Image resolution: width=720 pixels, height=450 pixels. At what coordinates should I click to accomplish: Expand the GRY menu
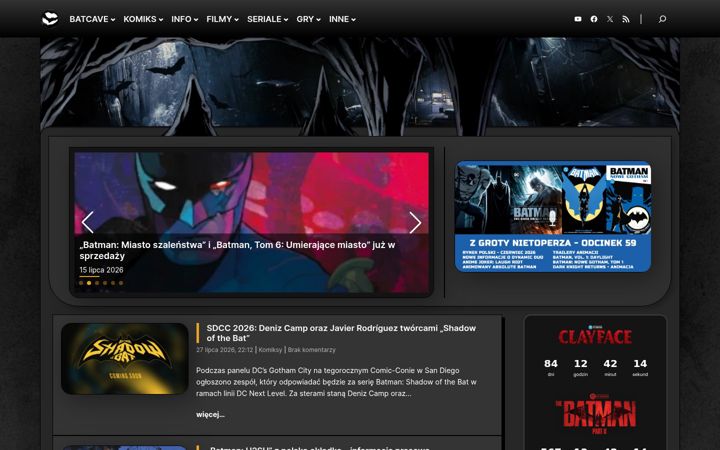coord(308,19)
